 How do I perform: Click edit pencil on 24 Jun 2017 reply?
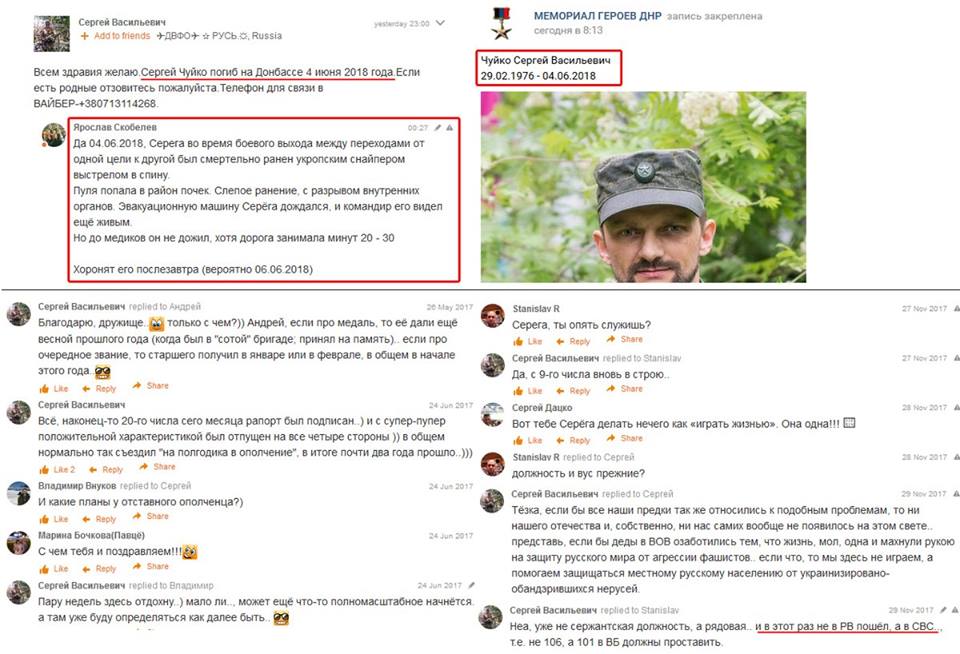(471, 585)
